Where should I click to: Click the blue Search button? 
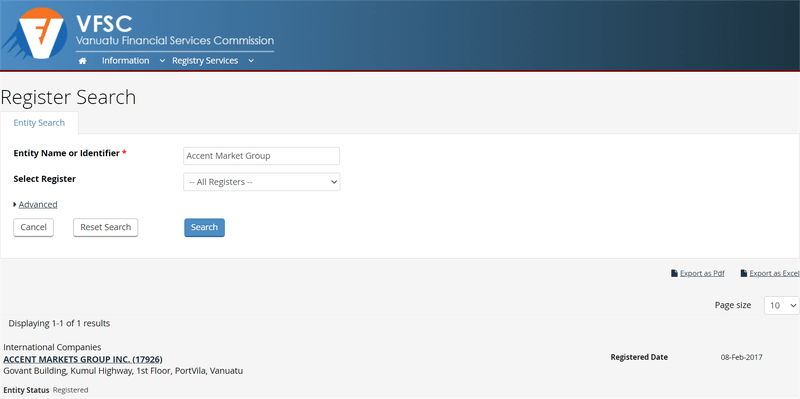[204, 228]
